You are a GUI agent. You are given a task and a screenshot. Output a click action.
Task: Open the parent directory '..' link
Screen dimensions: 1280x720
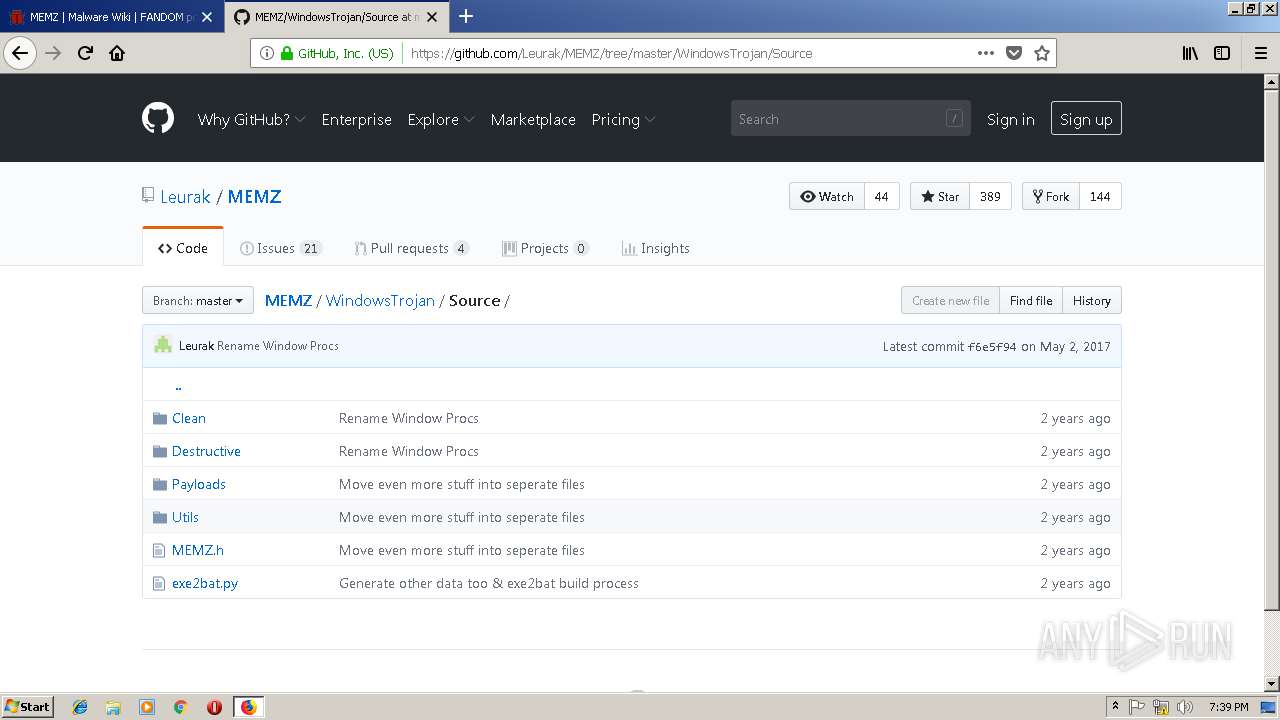[178, 385]
